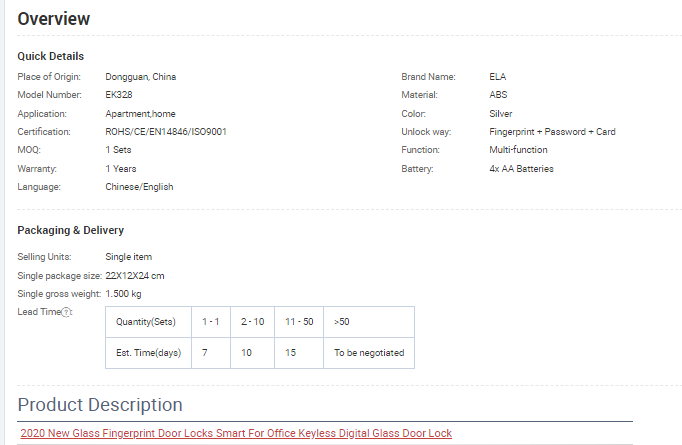This screenshot has width=682, height=445.
Task: Click the Packaging & Delivery section title
Action: [70, 230]
